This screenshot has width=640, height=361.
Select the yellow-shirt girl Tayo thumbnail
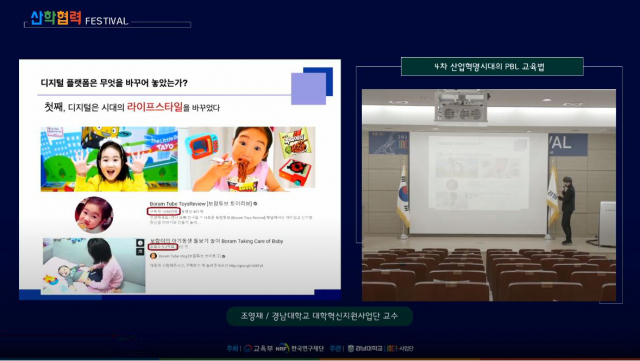tap(109, 159)
